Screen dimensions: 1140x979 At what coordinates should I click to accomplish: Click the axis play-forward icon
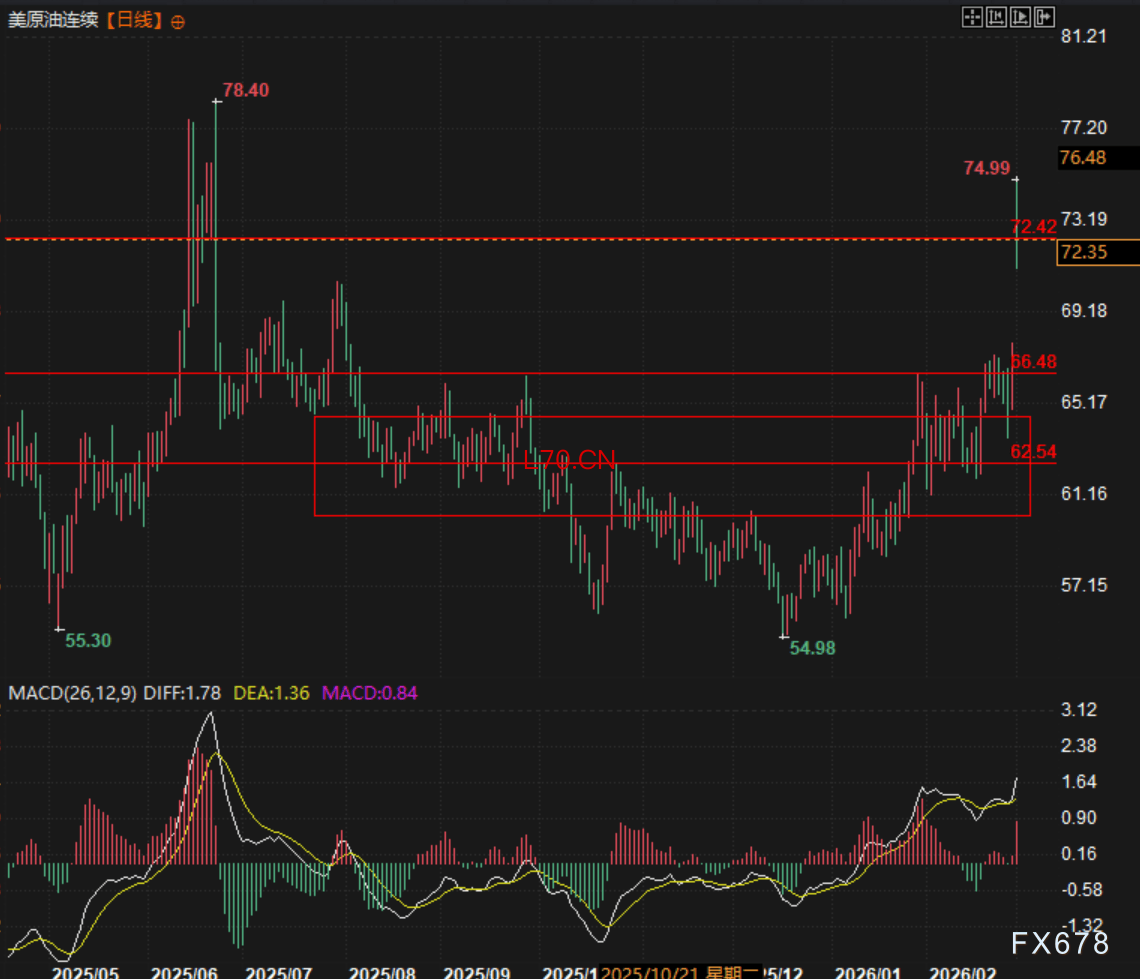1021,16
